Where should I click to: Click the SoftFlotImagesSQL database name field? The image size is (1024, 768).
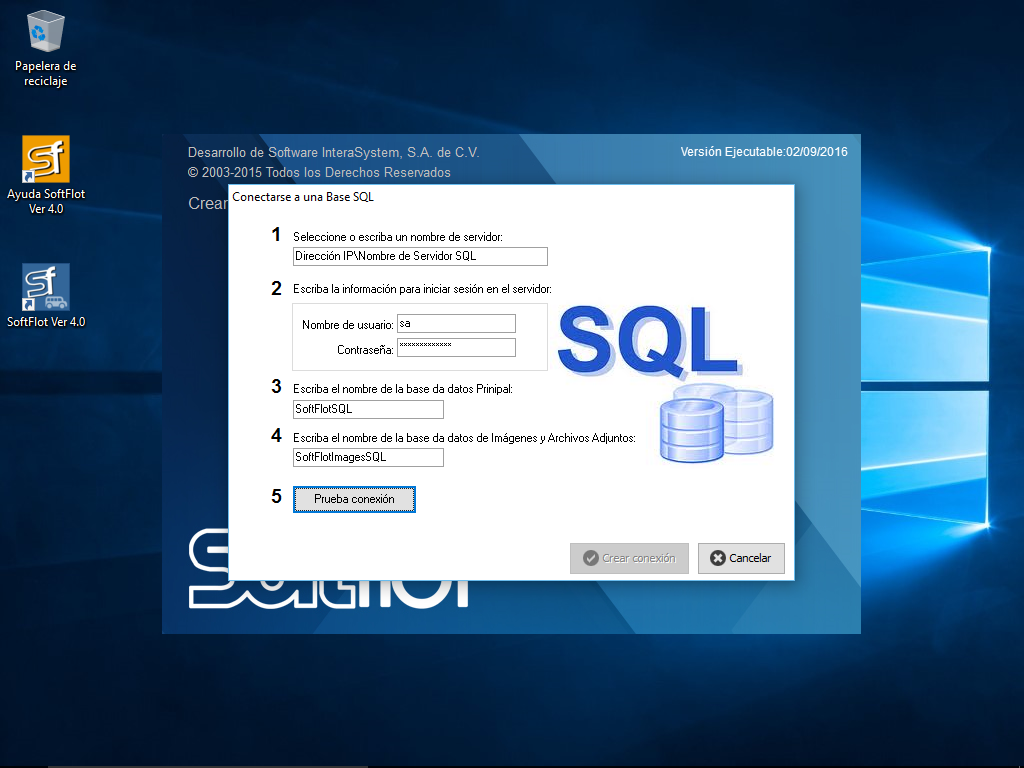click(x=367, y=457)
